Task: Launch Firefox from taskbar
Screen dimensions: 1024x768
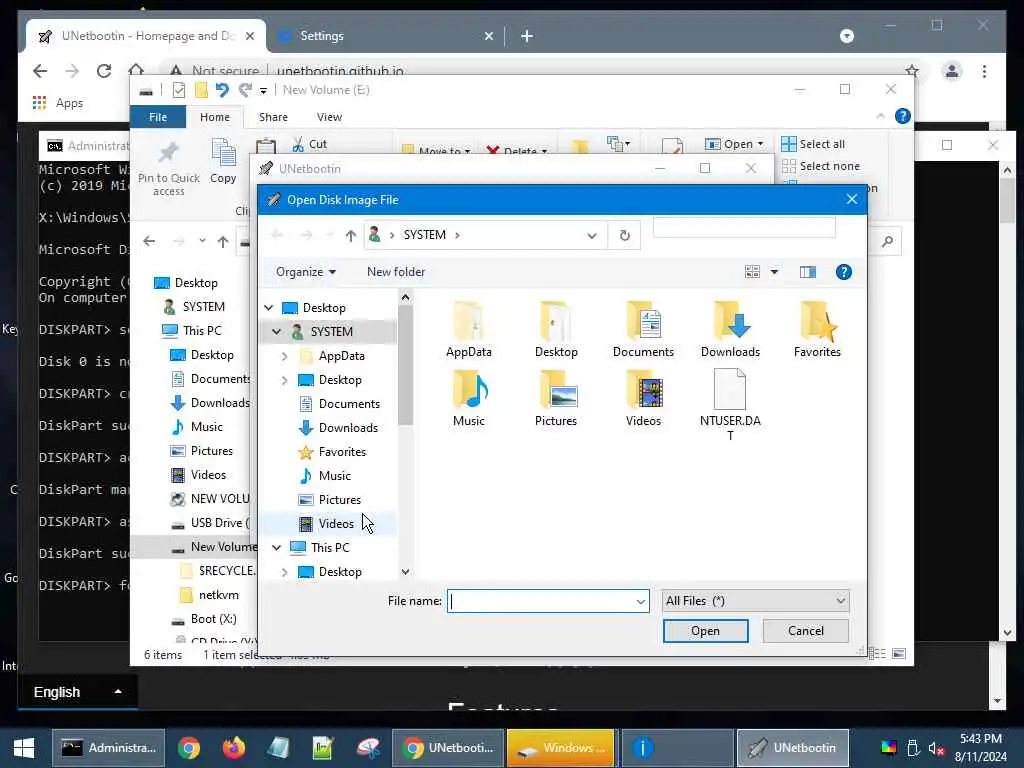Action: tap(233, 748)
